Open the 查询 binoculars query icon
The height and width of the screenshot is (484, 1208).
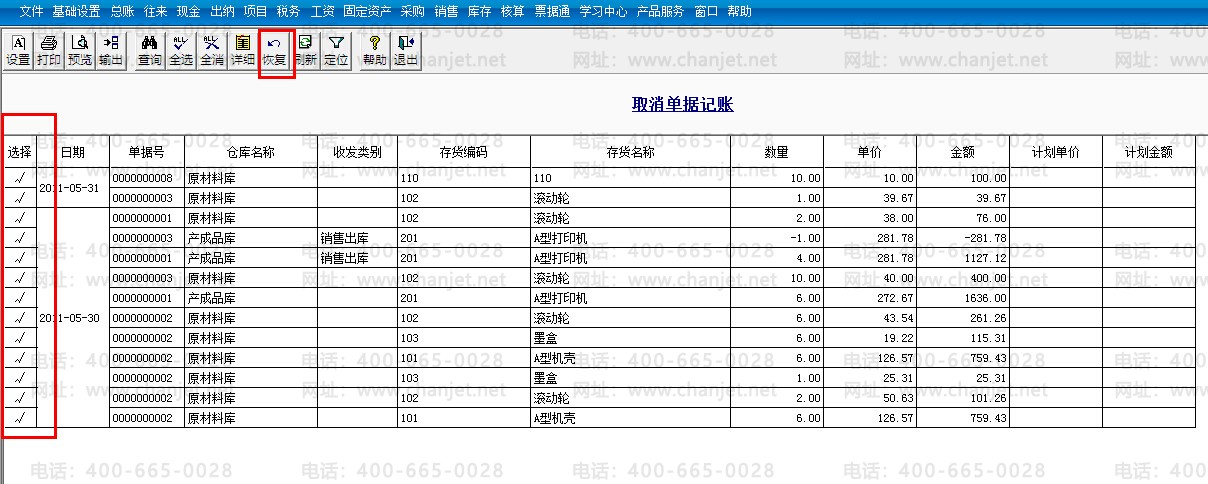pos(150,50)
